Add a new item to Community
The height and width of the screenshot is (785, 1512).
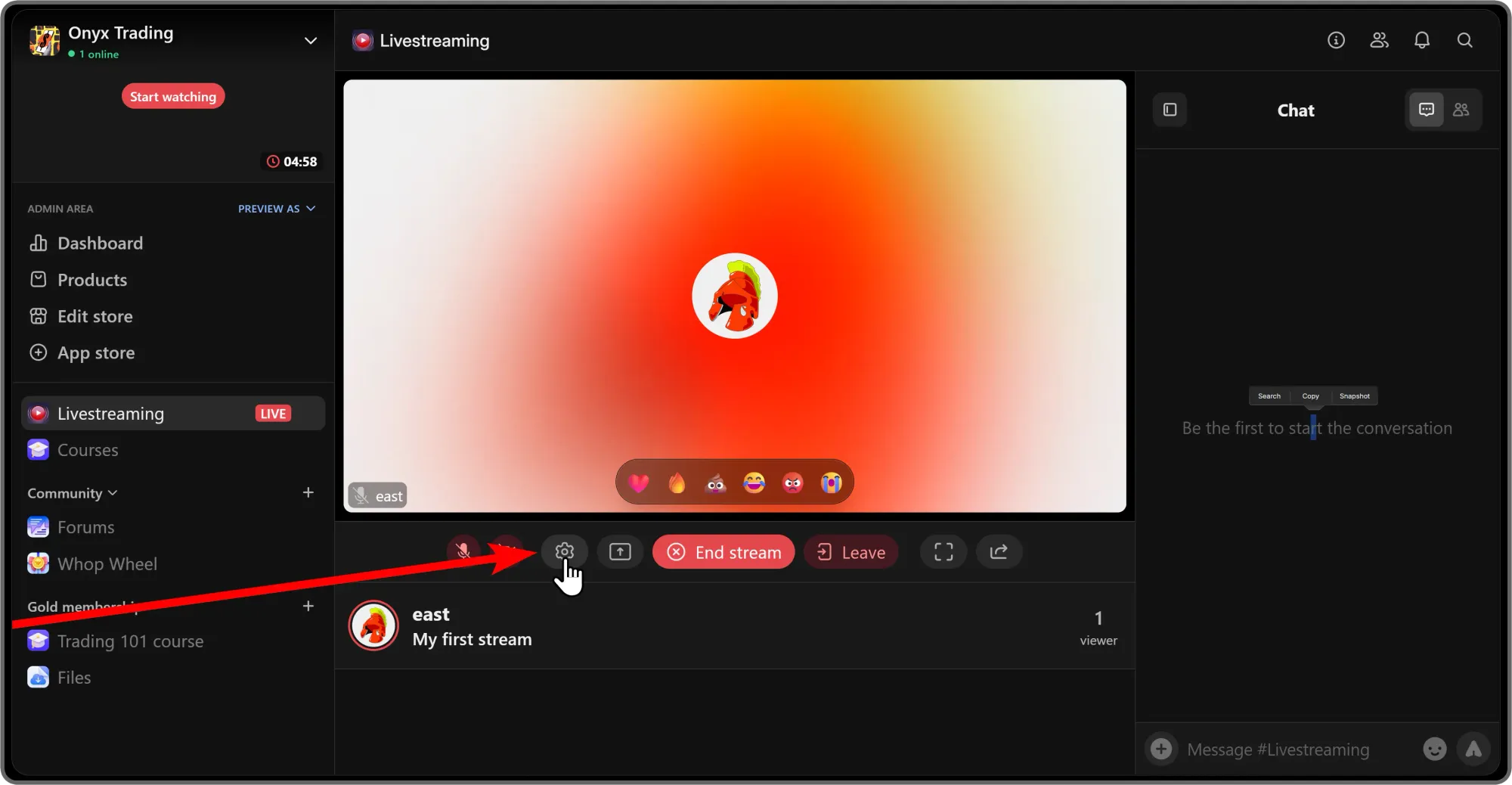tap(308, 493)
